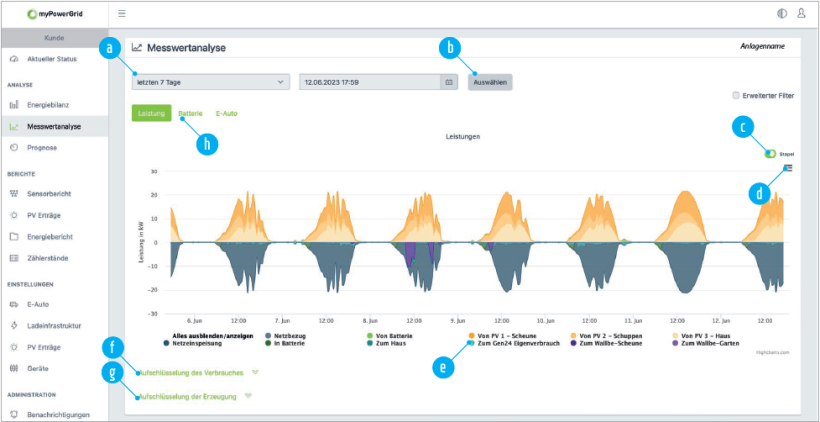The width and height of the screenshot is (820, 422).
Task: Toggle the Stapel stacking switch
Action: (x=770, y=154)
